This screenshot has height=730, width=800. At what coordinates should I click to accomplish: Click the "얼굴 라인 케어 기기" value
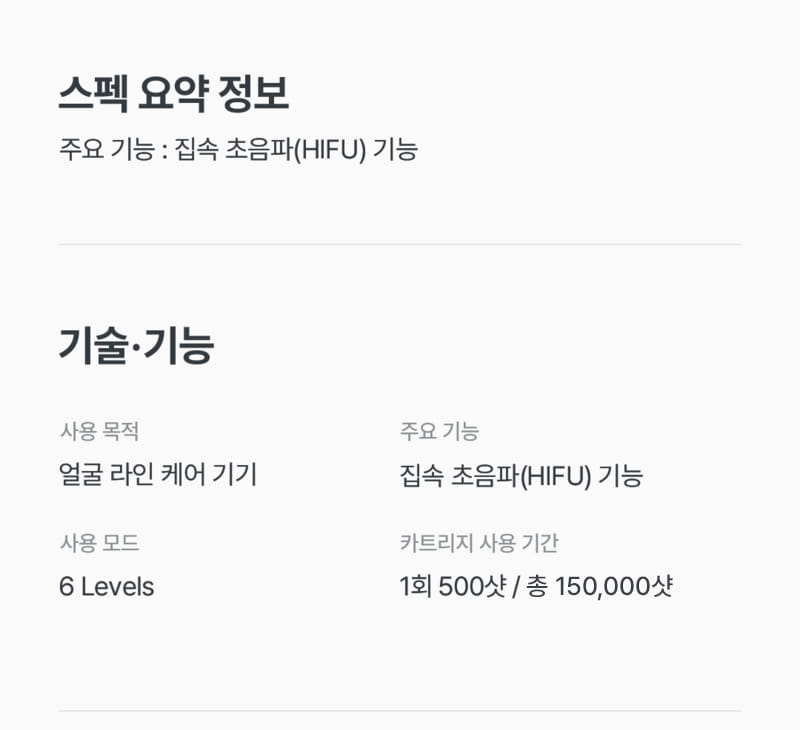pyautogui.click(x=158, y=475)
